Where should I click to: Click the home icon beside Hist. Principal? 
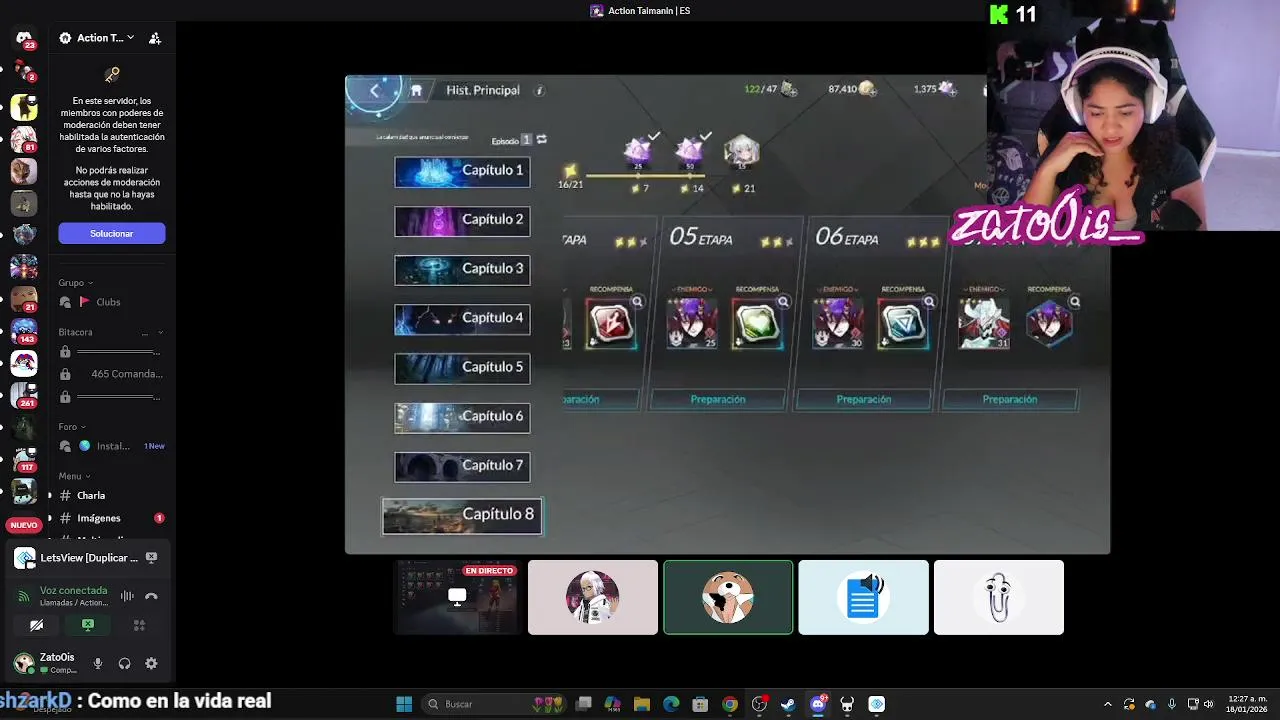416,90
